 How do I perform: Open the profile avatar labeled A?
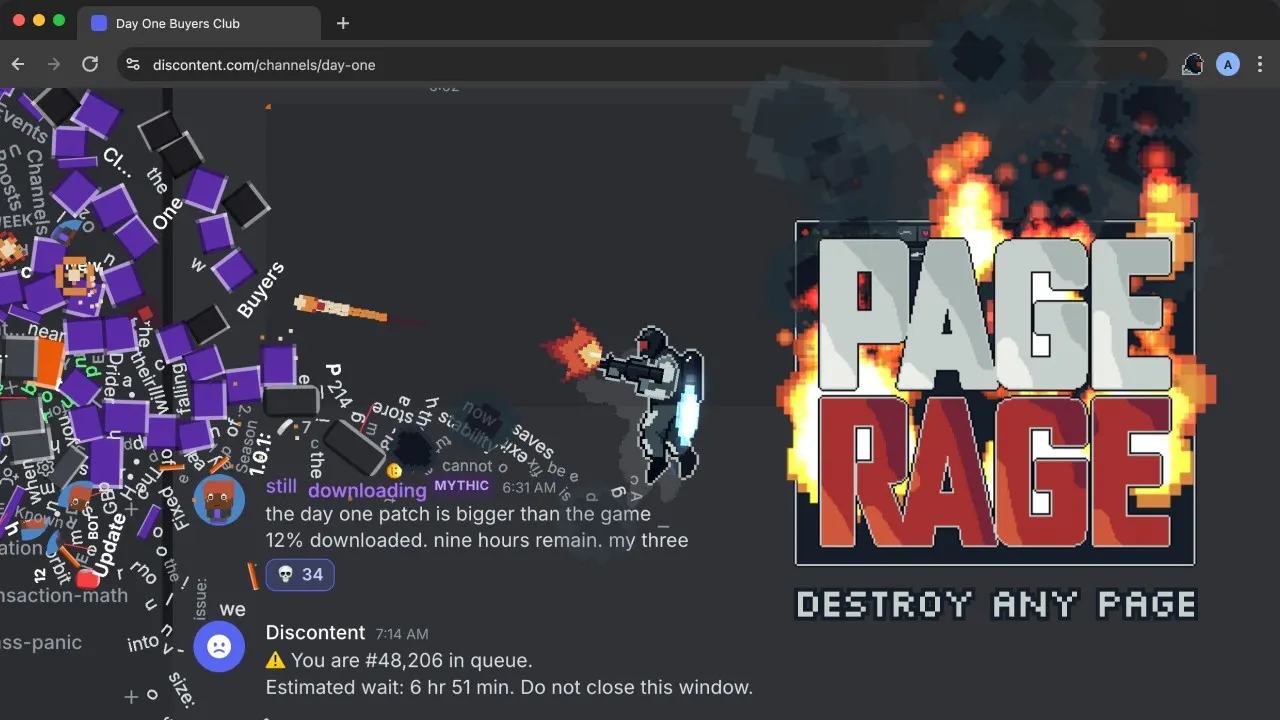pos(1228,65)
